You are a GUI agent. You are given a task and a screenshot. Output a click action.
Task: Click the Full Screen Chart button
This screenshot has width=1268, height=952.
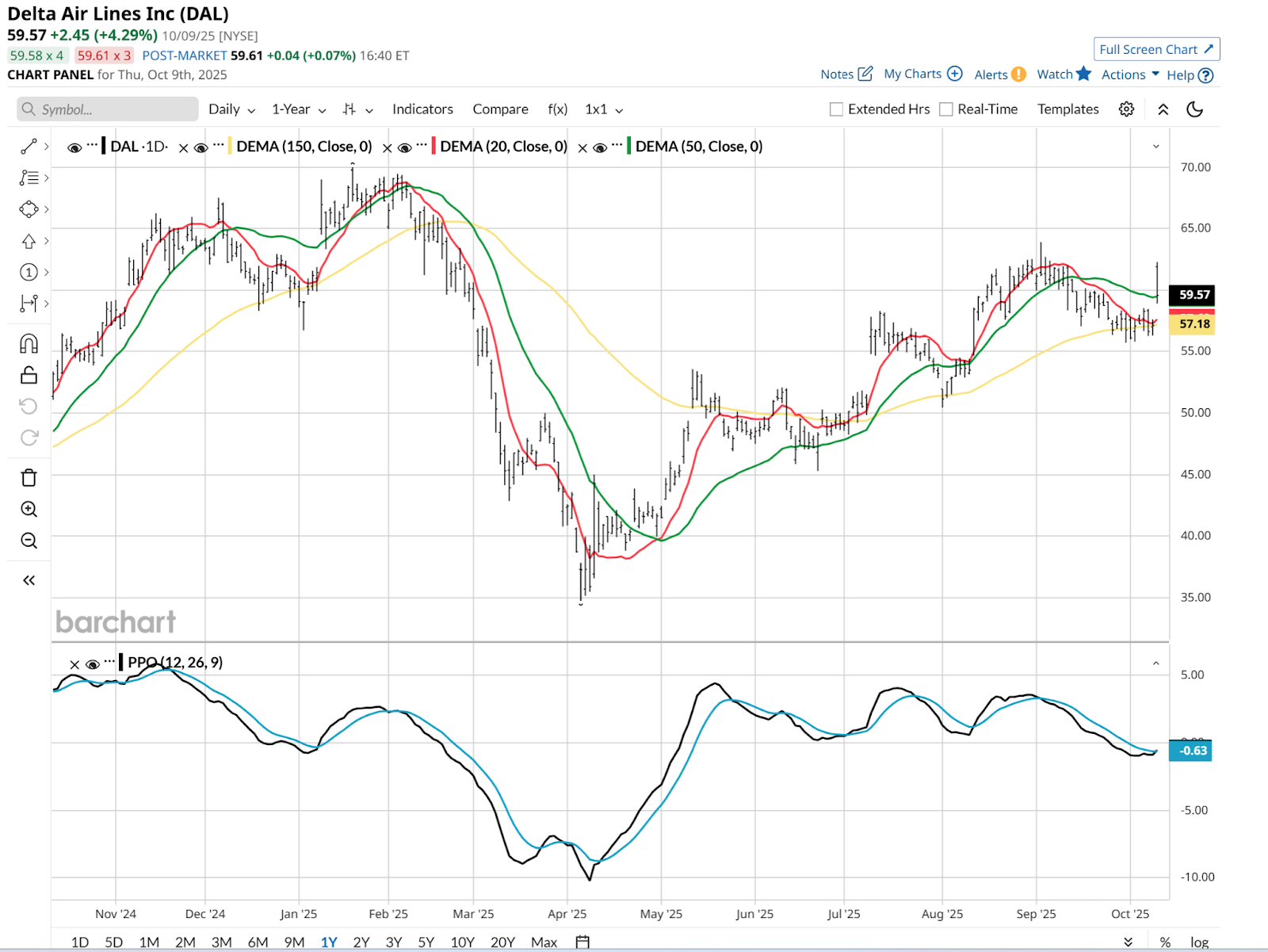(x=1156, y=49)
